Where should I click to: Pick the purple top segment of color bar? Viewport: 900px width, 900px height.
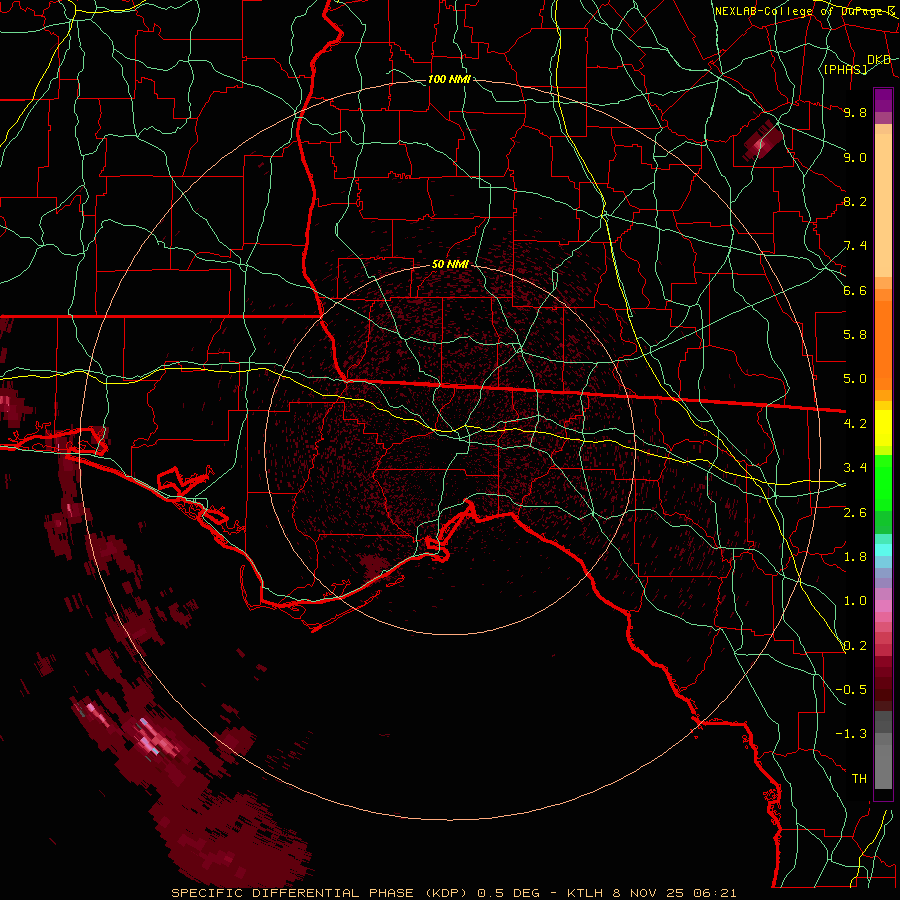(x=883, y=100)
